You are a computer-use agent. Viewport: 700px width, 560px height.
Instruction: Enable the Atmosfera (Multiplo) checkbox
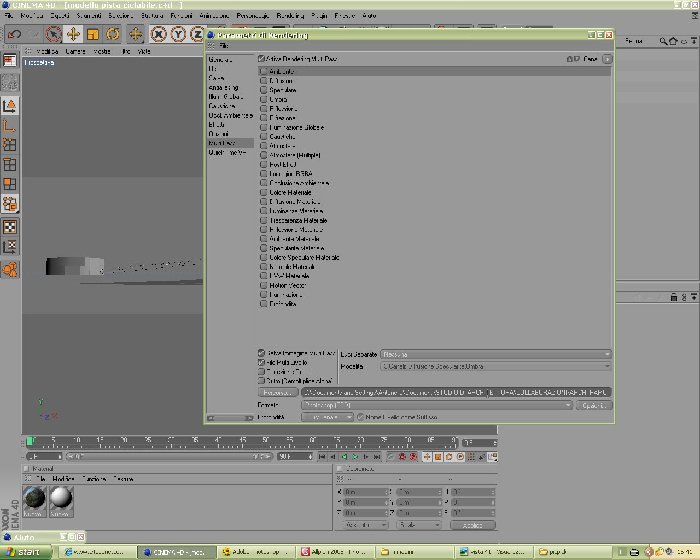pos(263,155)
